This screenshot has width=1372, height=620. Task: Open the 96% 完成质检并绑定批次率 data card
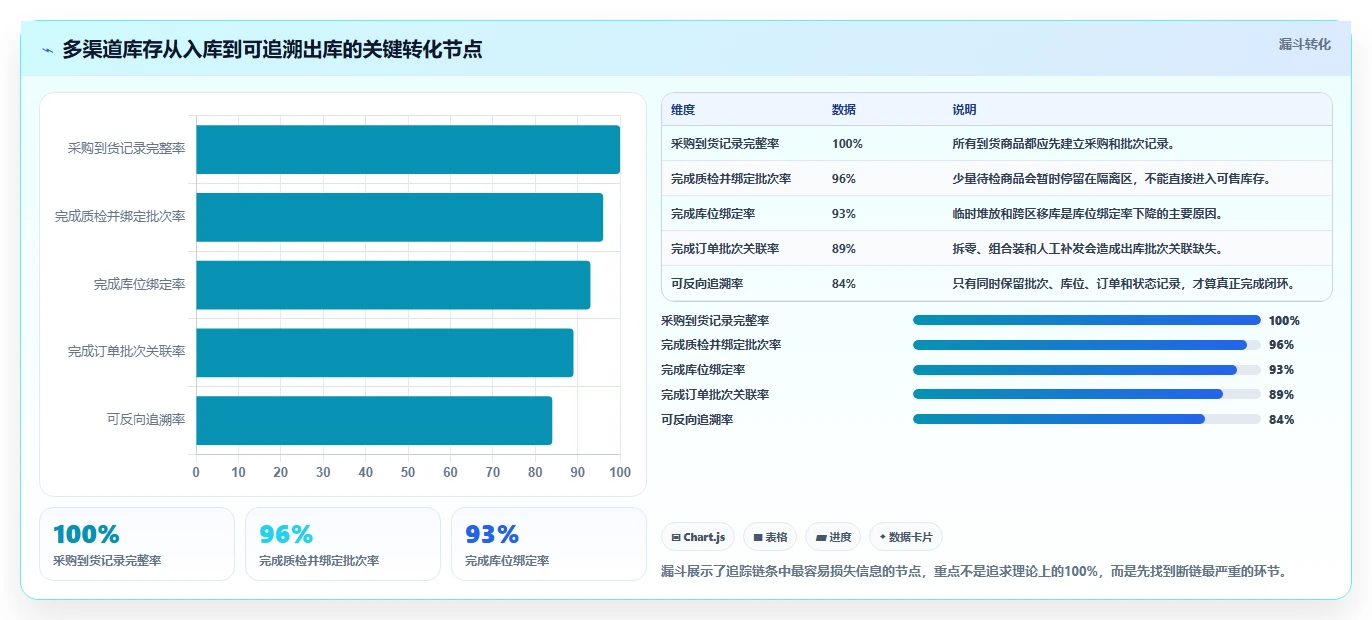click(x=343, y=544)
